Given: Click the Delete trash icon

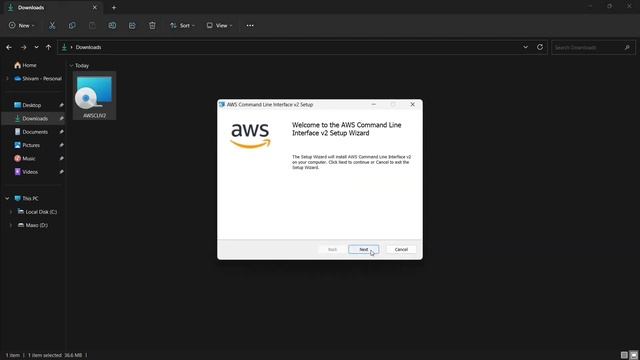Looking at the screenshot, I should click(152, 25).
